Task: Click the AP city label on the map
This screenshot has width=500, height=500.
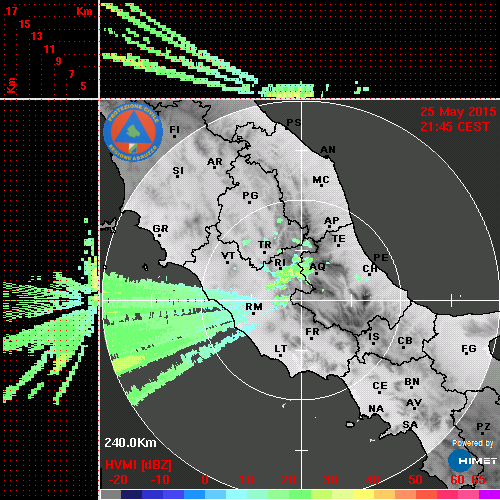Action: (332, 221)
